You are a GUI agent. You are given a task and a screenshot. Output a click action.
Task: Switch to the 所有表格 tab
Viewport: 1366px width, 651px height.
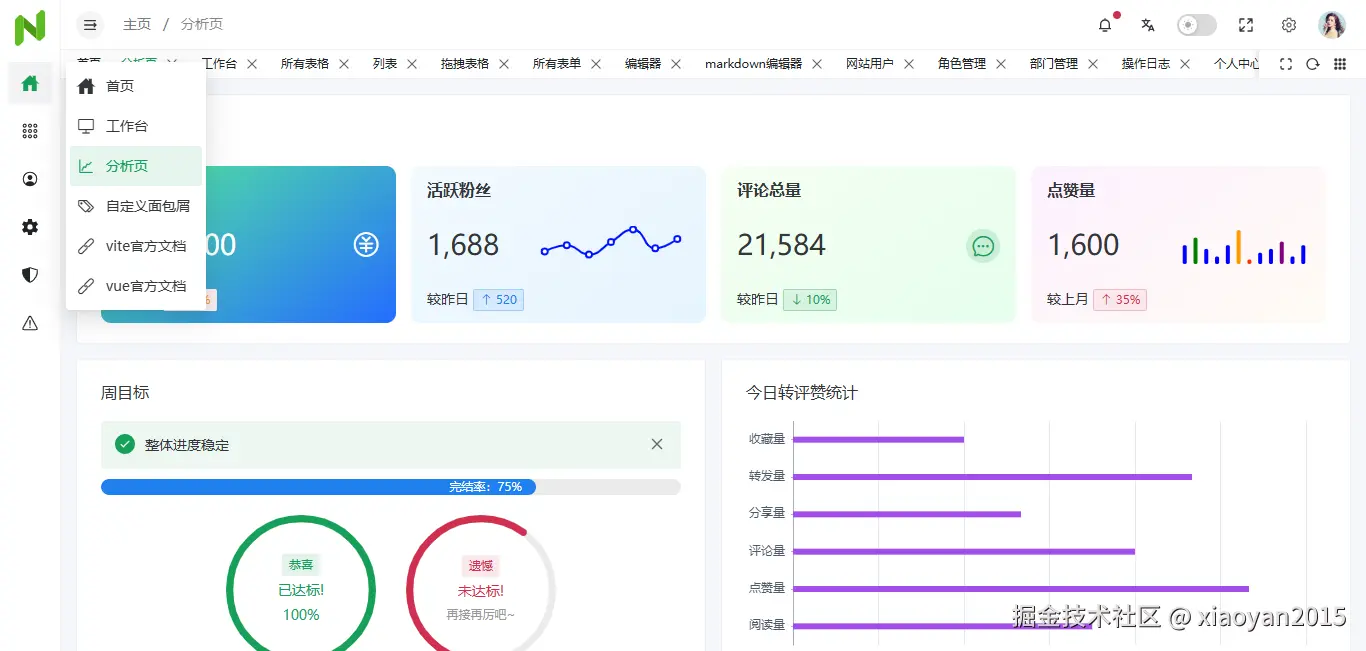coord(304,64)
